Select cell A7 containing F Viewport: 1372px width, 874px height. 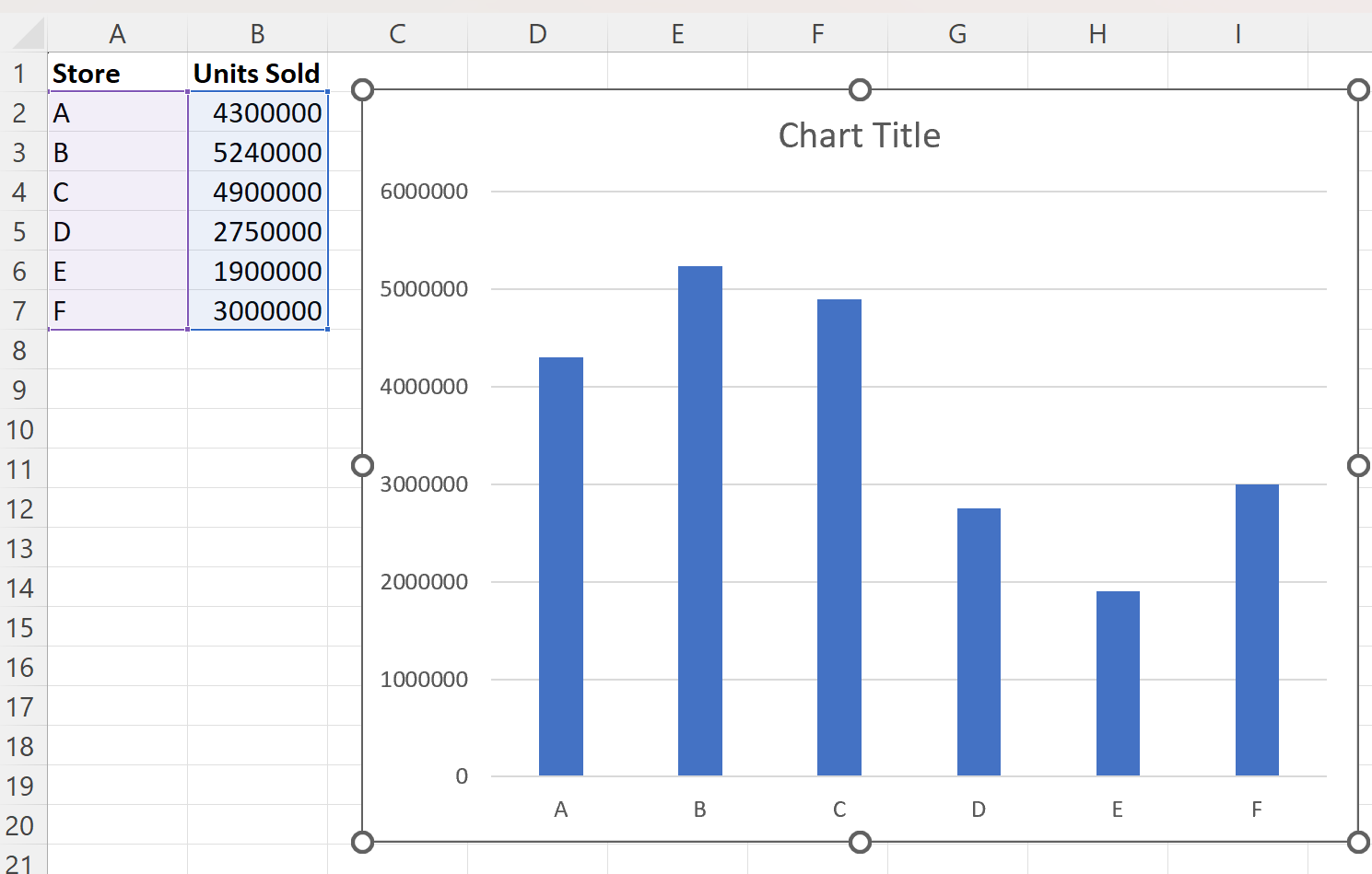click(x=117, y=311)
